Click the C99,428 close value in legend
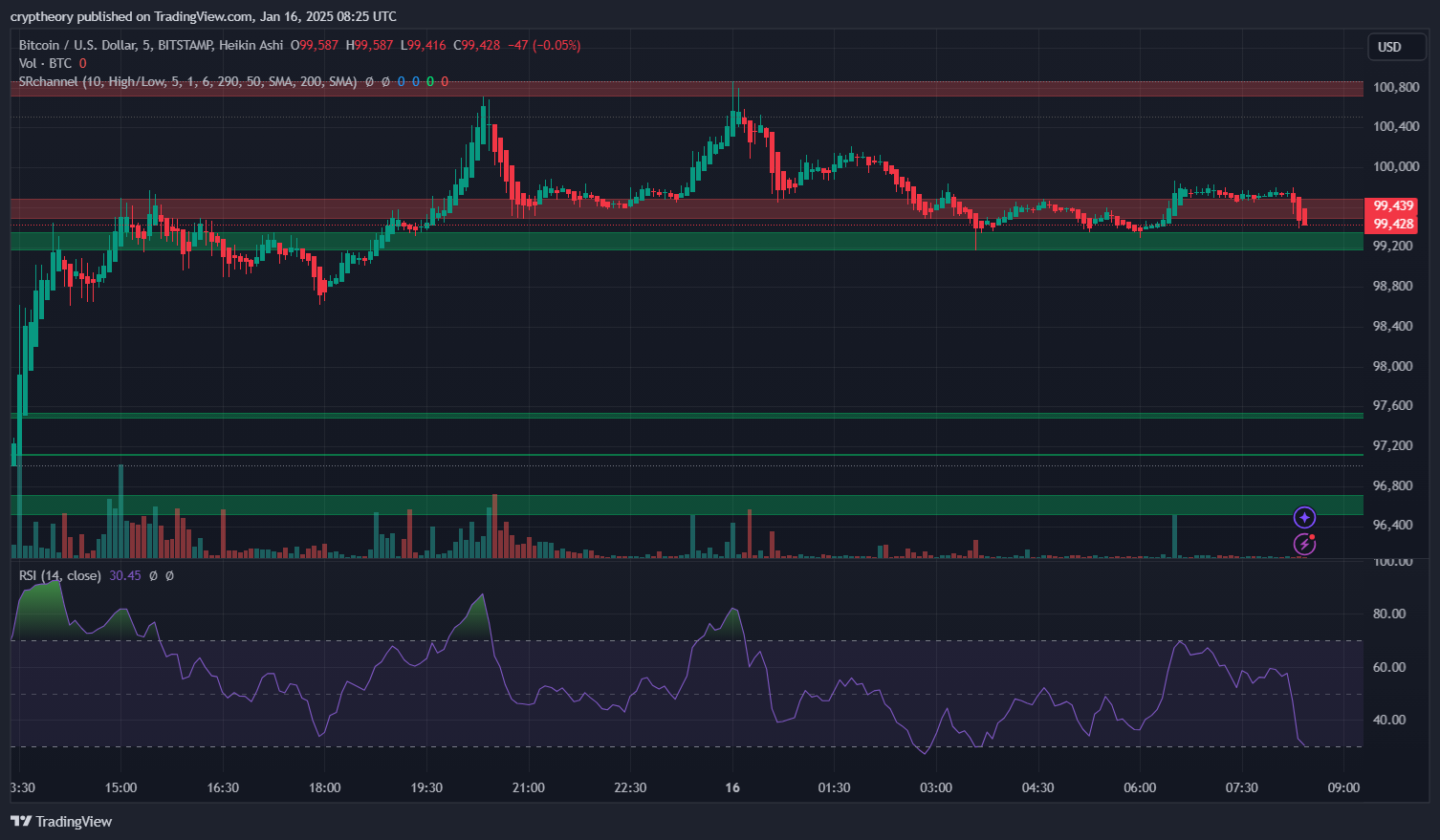 pyautogui.click(x=476, y=45)
